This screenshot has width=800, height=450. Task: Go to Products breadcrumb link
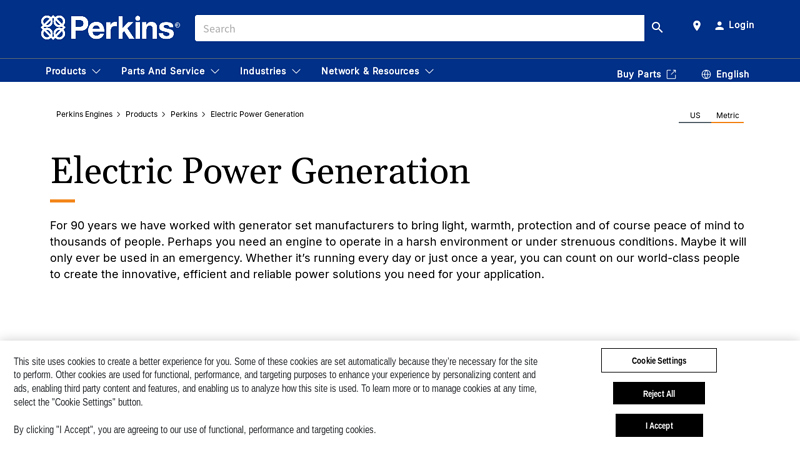tap(141, 114)
